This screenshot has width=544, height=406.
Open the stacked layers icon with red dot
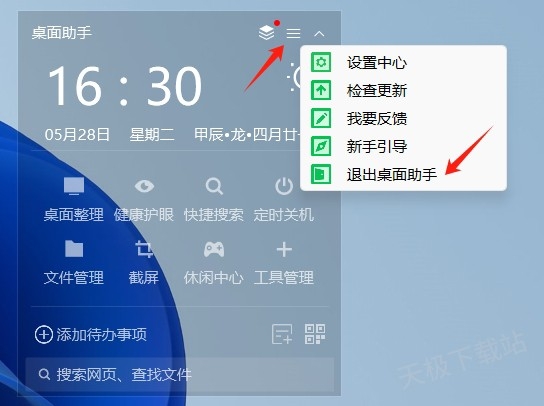(x=266, y=33)
